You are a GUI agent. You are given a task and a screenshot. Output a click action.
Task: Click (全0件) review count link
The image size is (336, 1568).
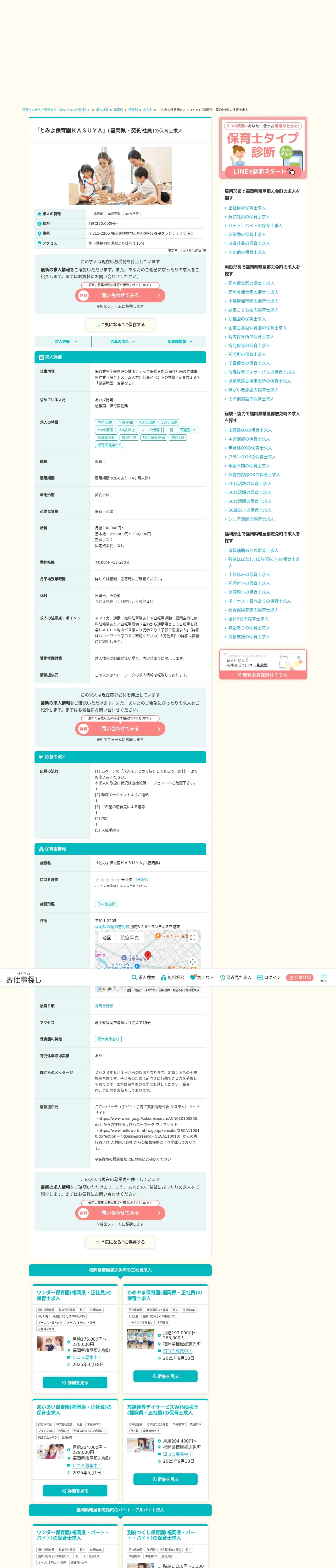pos(142,880)
